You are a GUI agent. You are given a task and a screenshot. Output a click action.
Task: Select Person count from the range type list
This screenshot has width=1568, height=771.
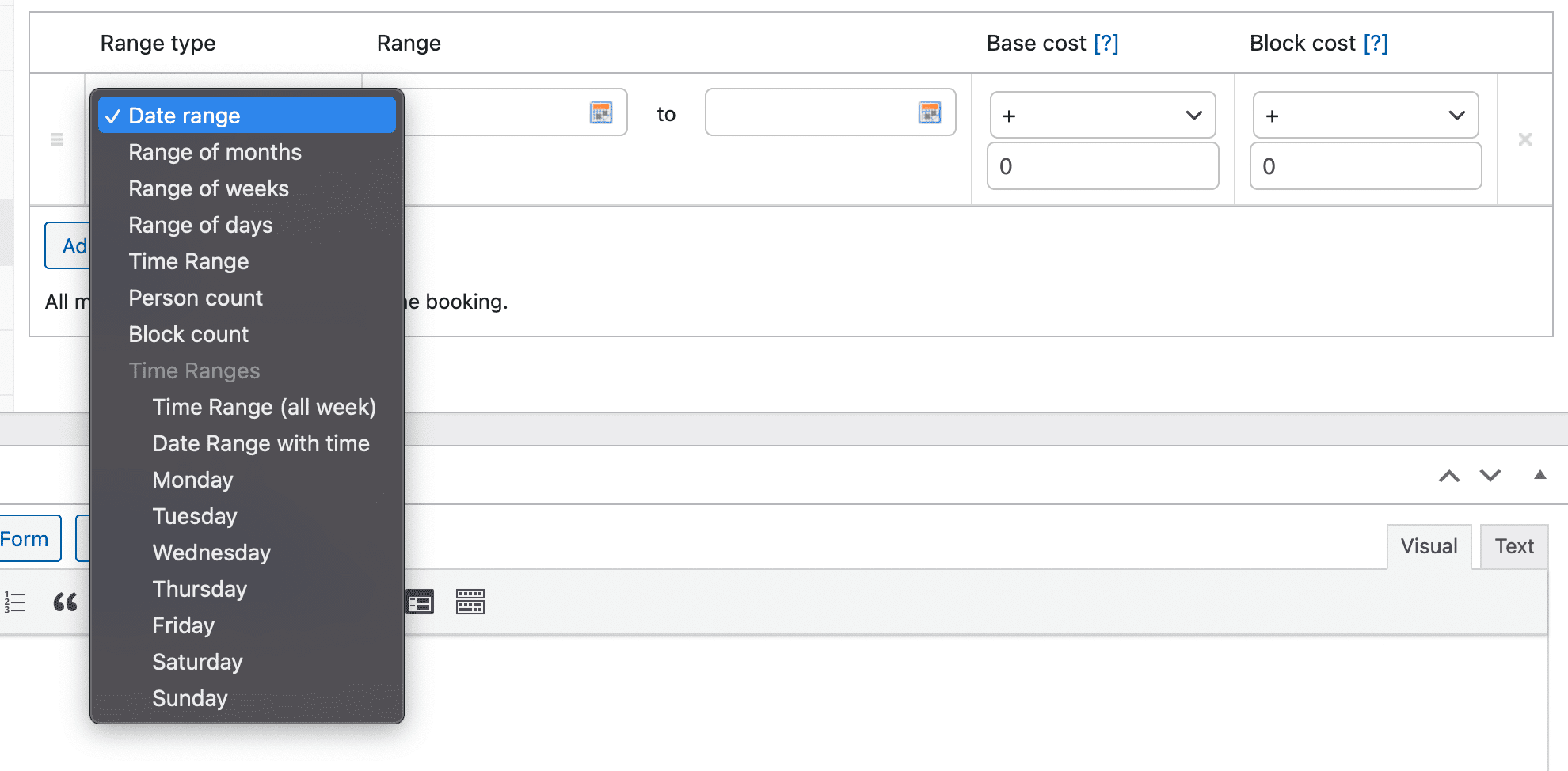coord(196,298)
